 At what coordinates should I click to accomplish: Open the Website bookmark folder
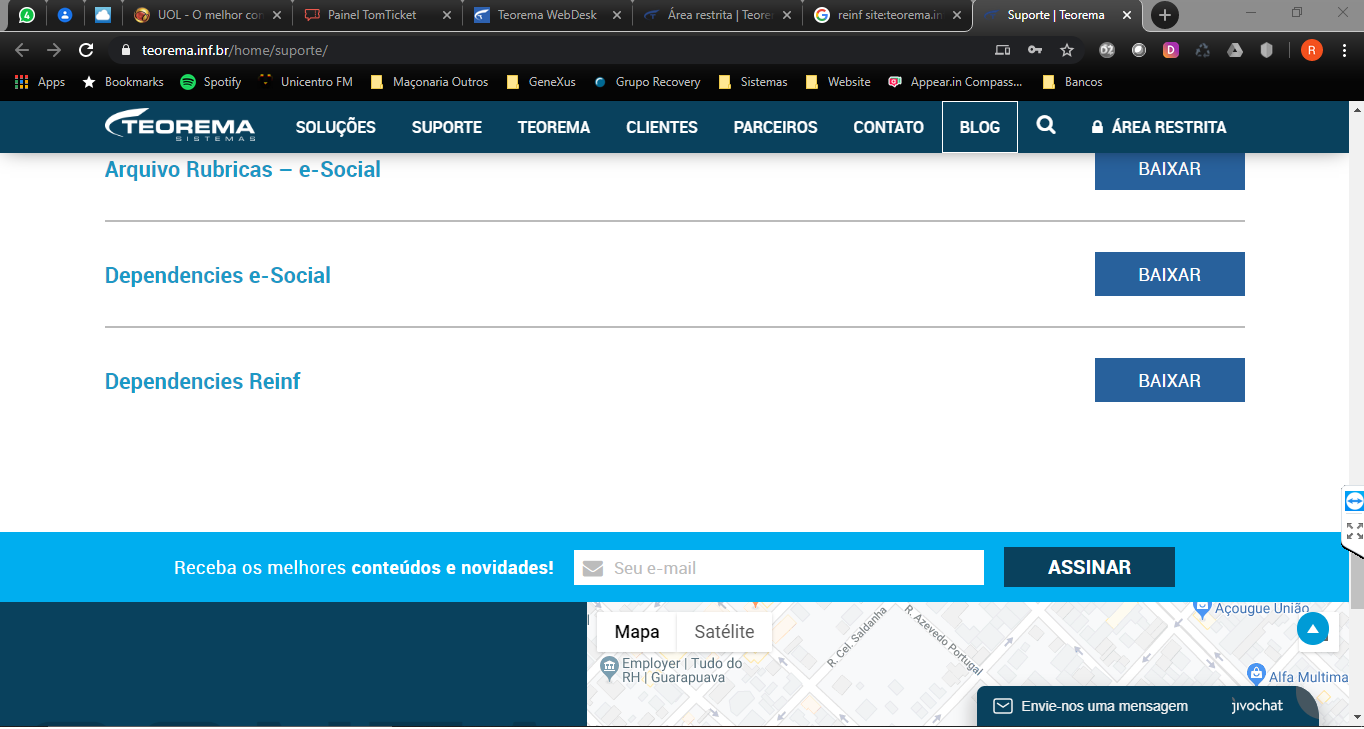[838, 82]
